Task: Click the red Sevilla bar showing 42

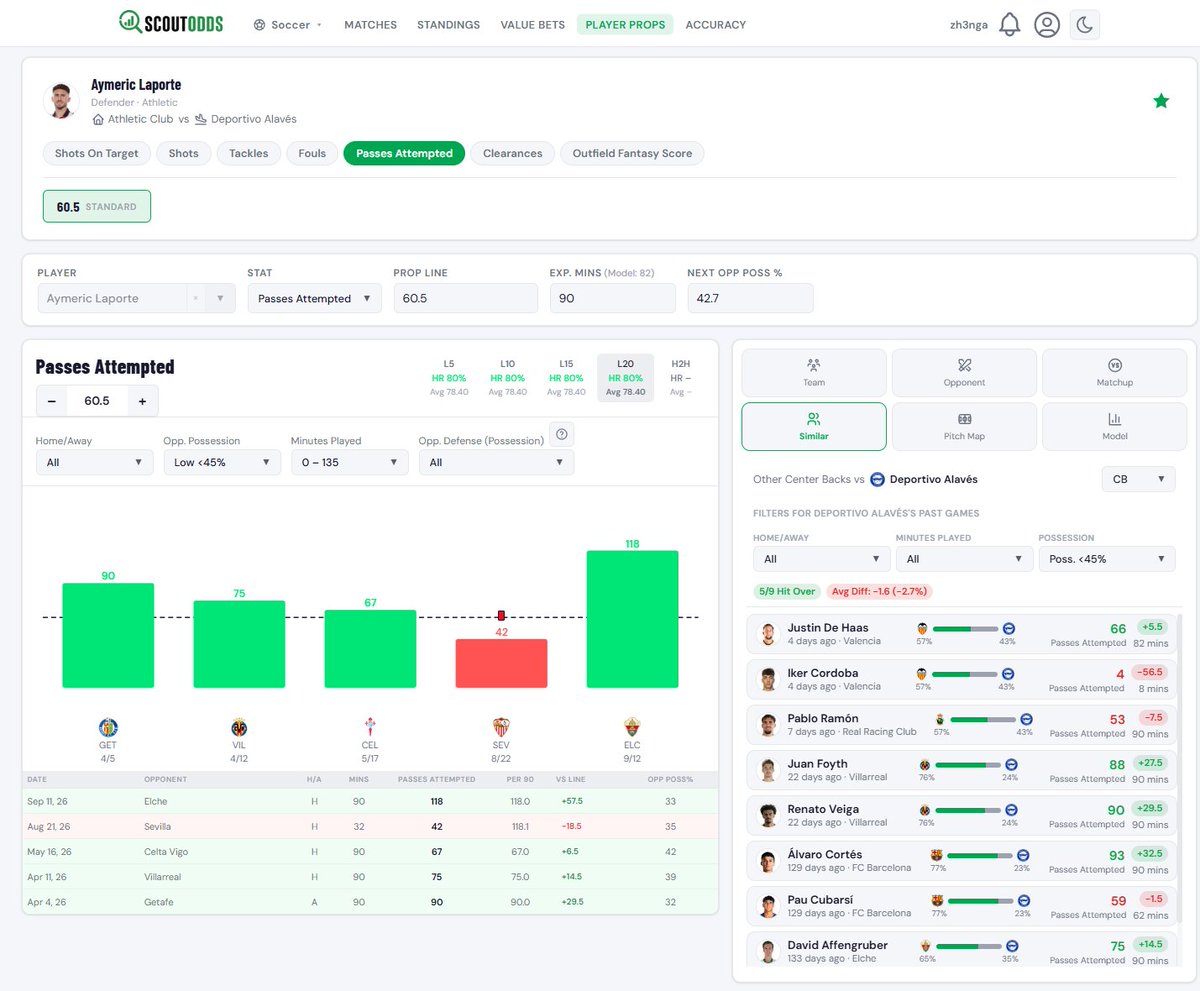Action: pyautogui.click(x=501, y=663)
